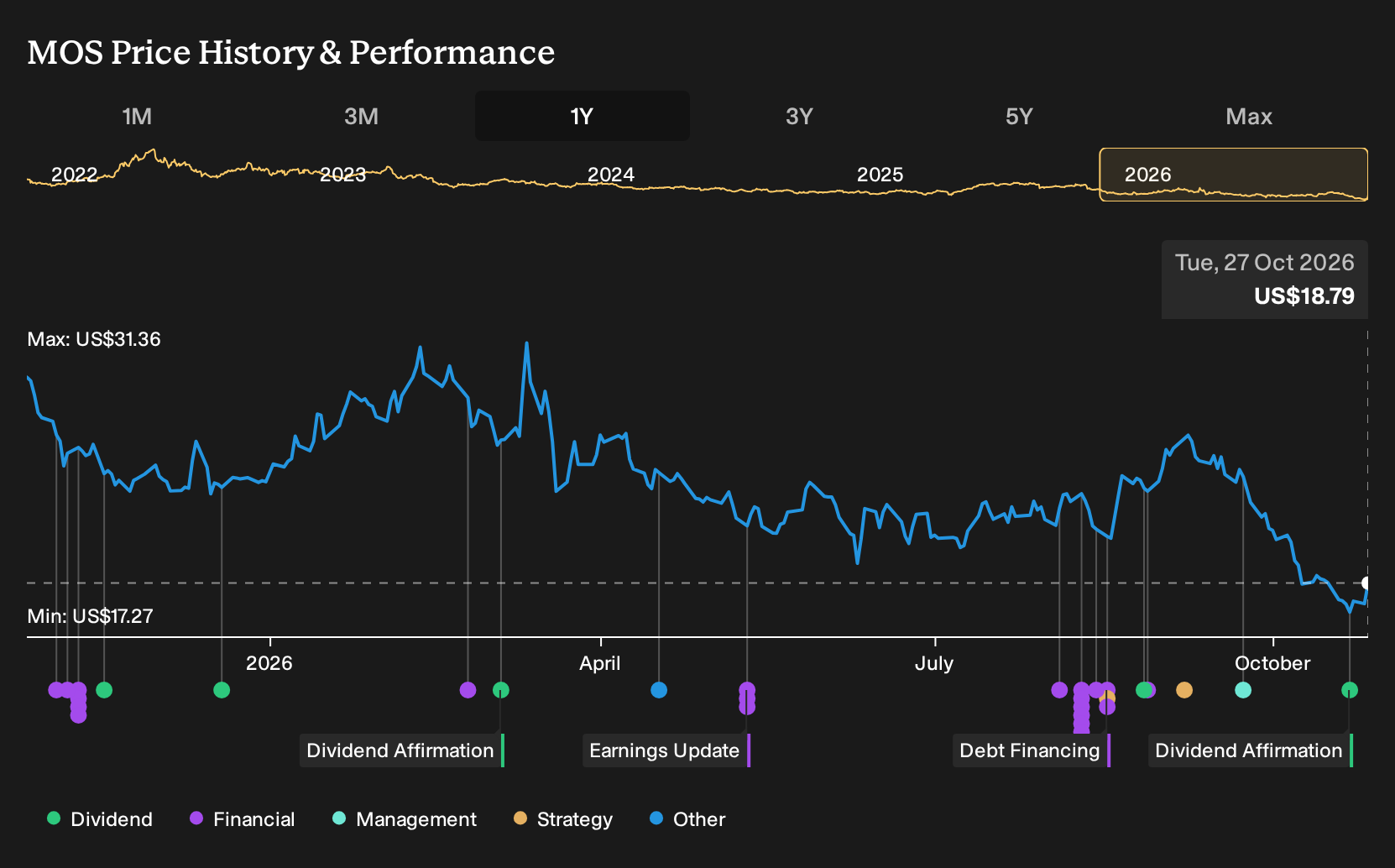Open the Earnings Update event label
The width and height of the screenshot is (1395, 868).
[666, 750]
